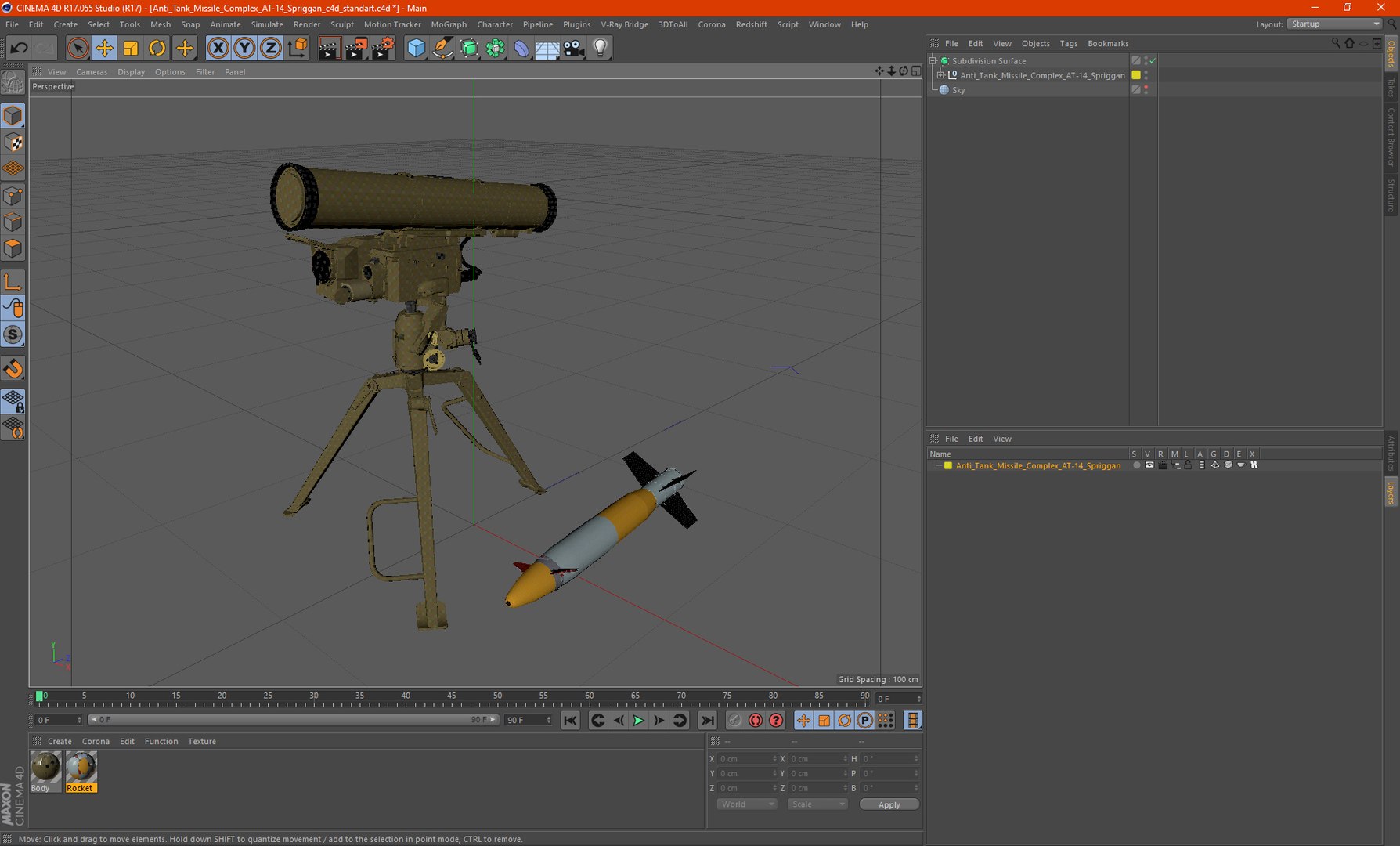This screenshot has height=846, width=1400.
Task: Click frame 45 on the timeline
Action: 451,697
